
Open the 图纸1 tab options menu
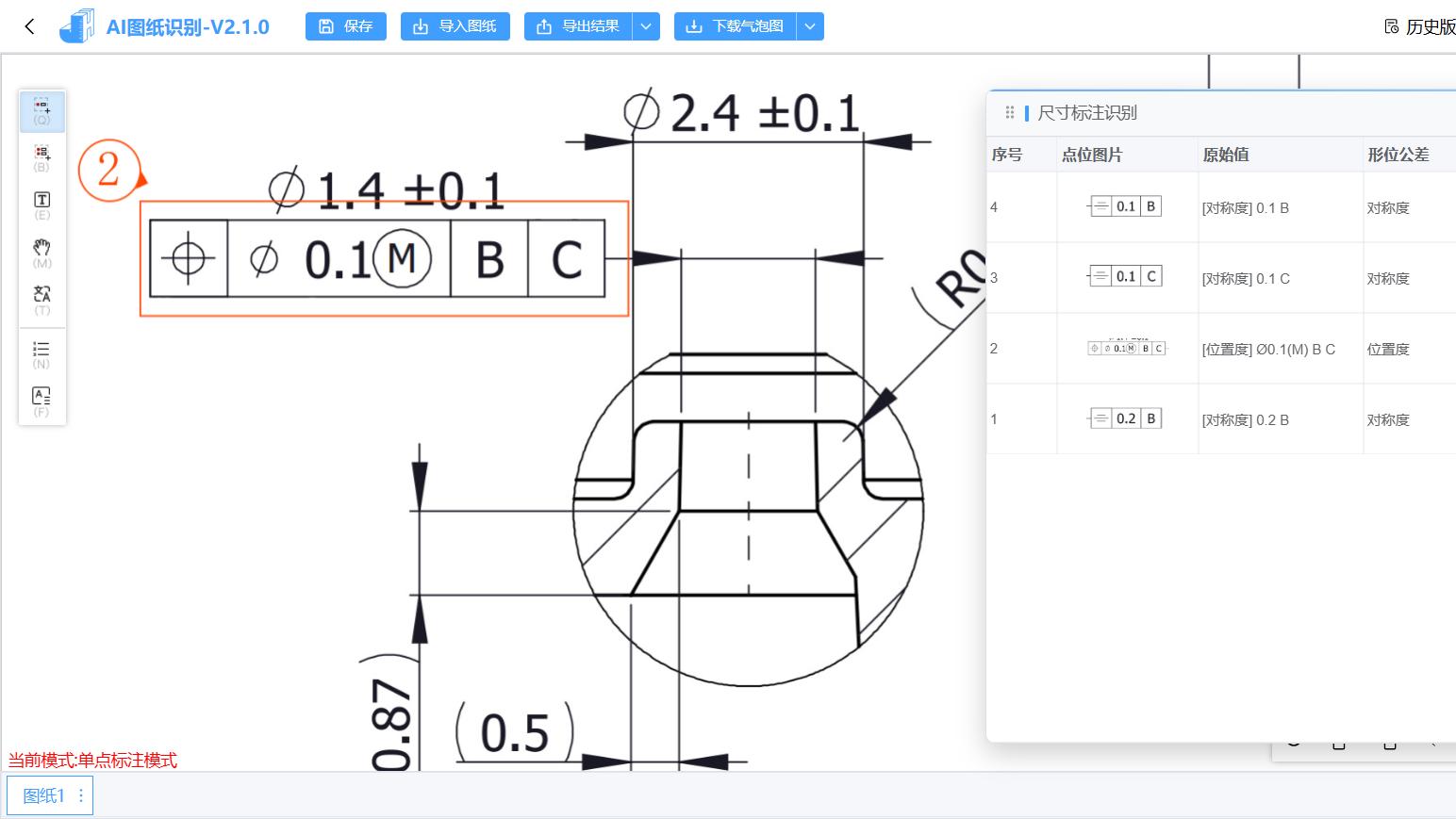point(81,795)
